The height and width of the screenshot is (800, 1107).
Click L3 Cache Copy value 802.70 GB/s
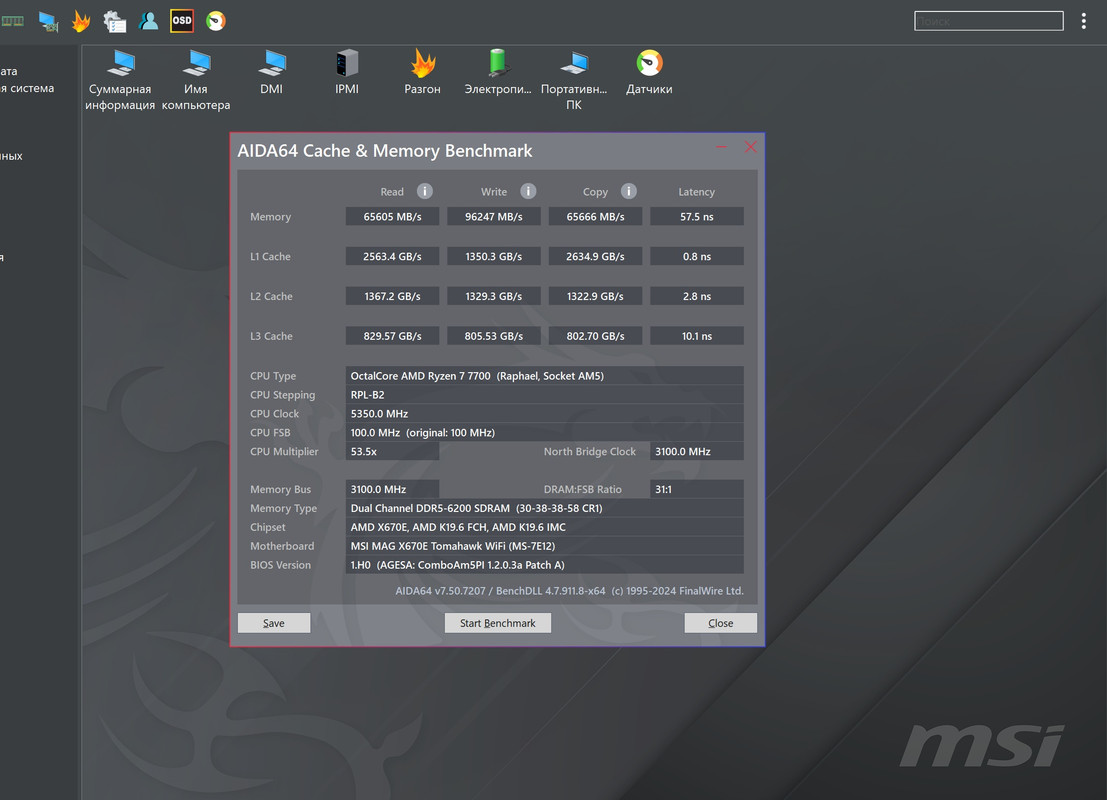tap(595, 336)
